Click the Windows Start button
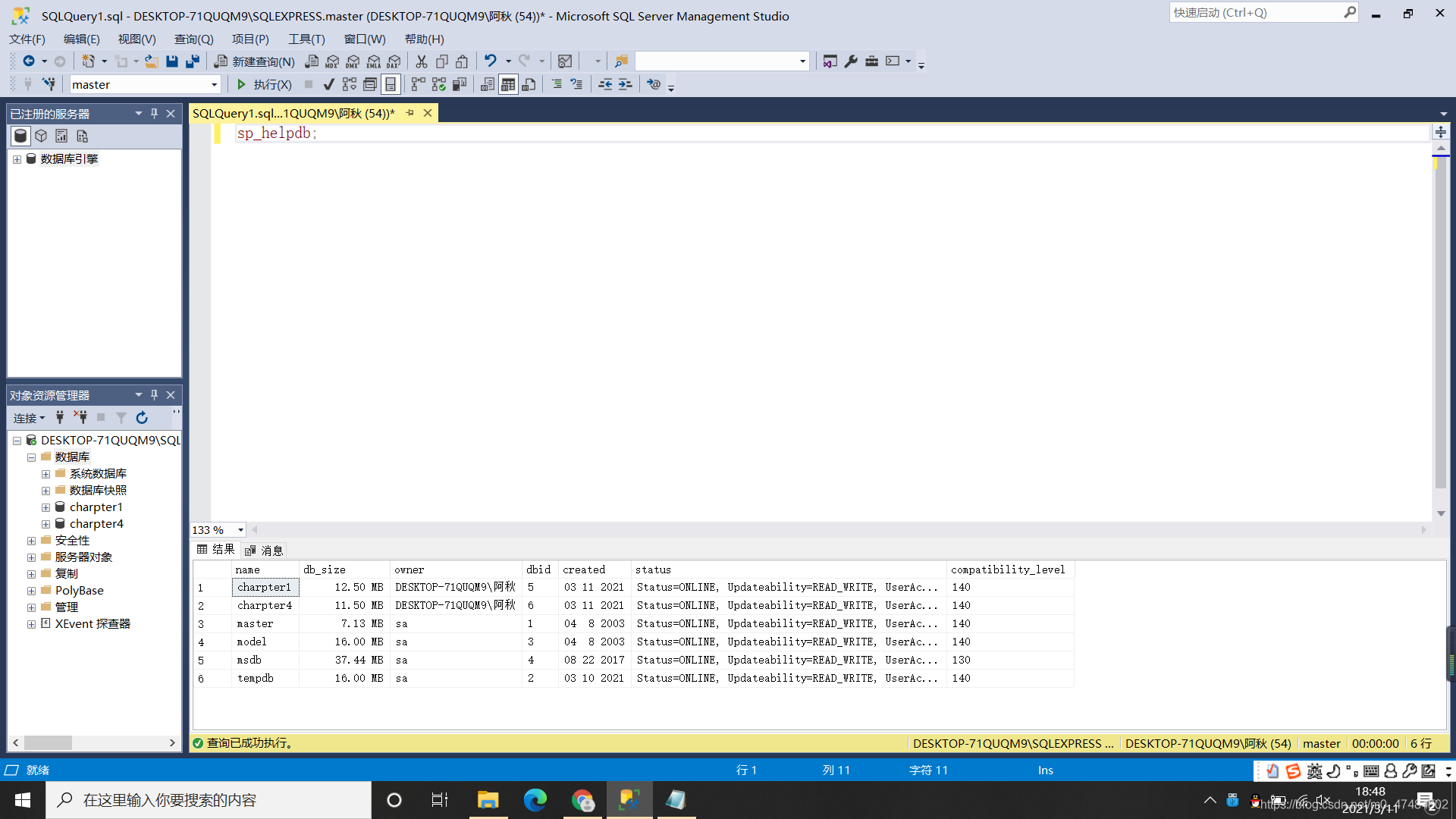The width and height of the screenshot is (1456, 819). point(23,800)
